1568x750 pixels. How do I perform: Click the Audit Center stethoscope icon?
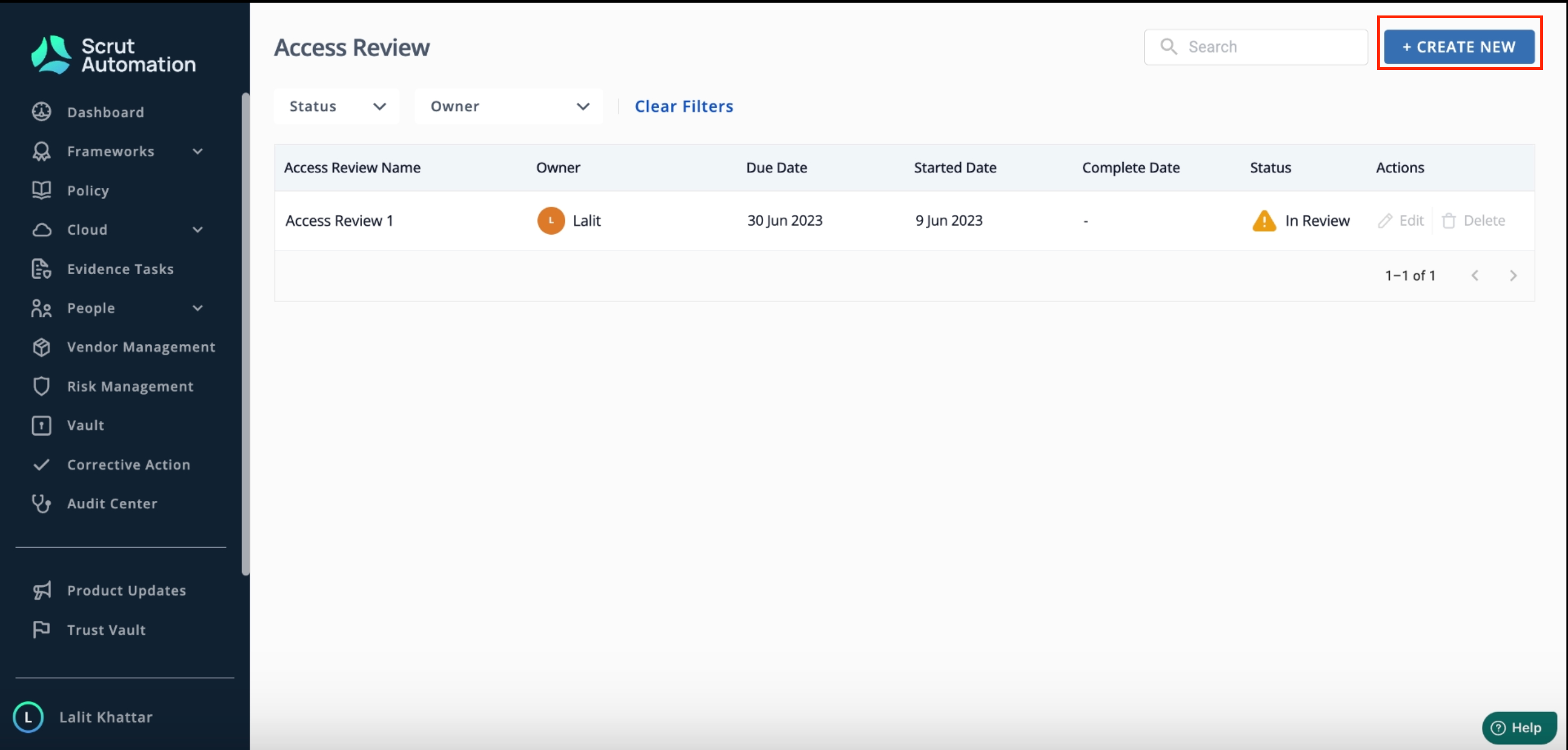(x=42, y=504)
